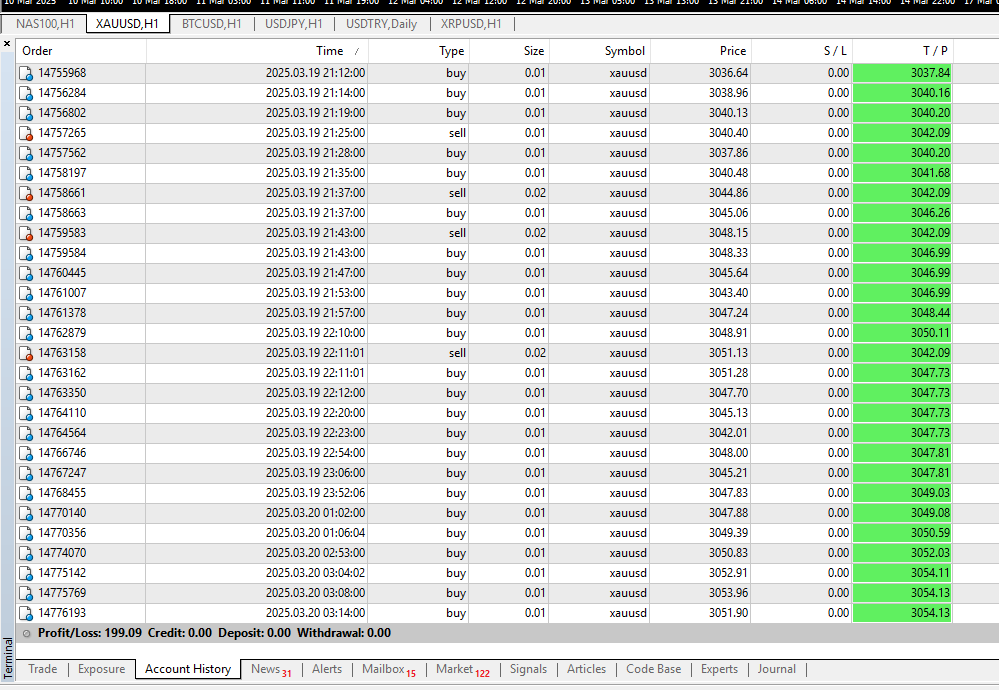Close the Terminal panel
The width and height of the screenshot is (999, 690).
[x=7, y=44]
